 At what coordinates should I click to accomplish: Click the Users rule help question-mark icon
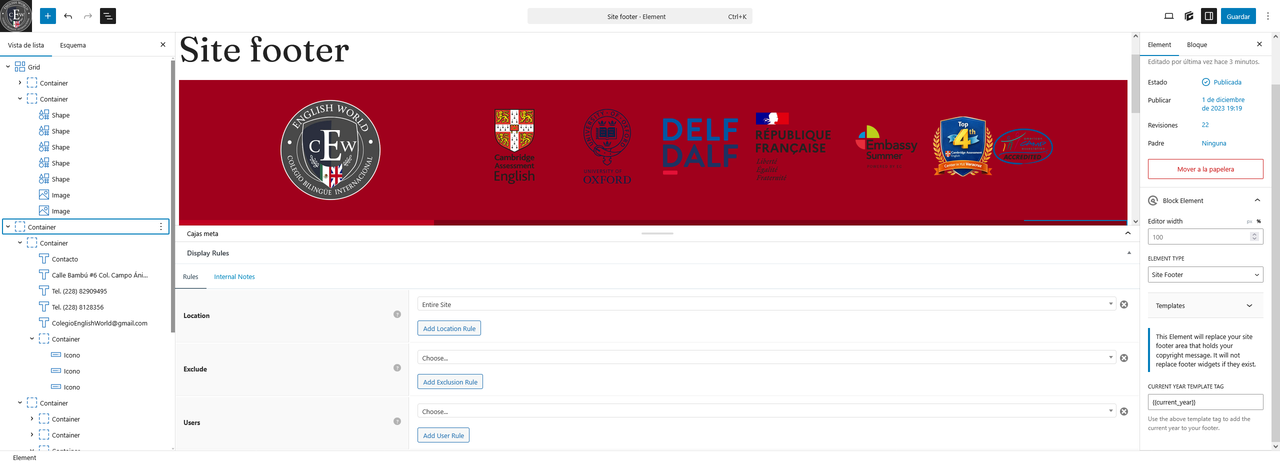pyautogui.click(x=397, y=423)
